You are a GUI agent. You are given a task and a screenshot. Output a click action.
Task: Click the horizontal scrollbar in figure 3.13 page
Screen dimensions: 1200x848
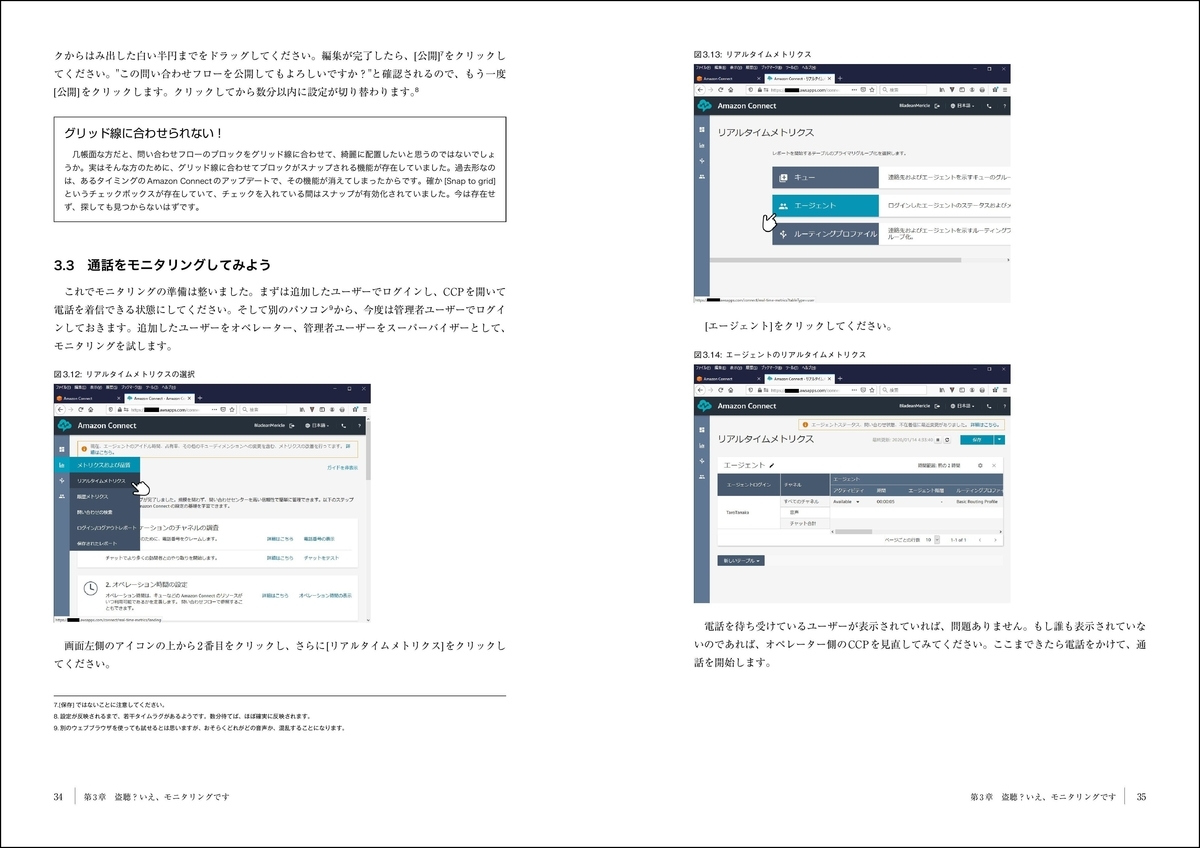coord(835,260)
